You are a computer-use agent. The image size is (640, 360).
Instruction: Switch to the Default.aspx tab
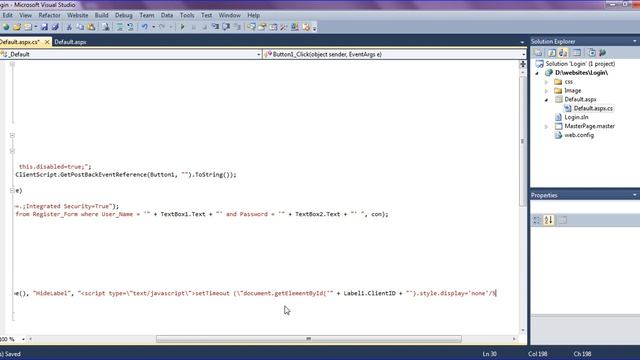pos(70,42)
